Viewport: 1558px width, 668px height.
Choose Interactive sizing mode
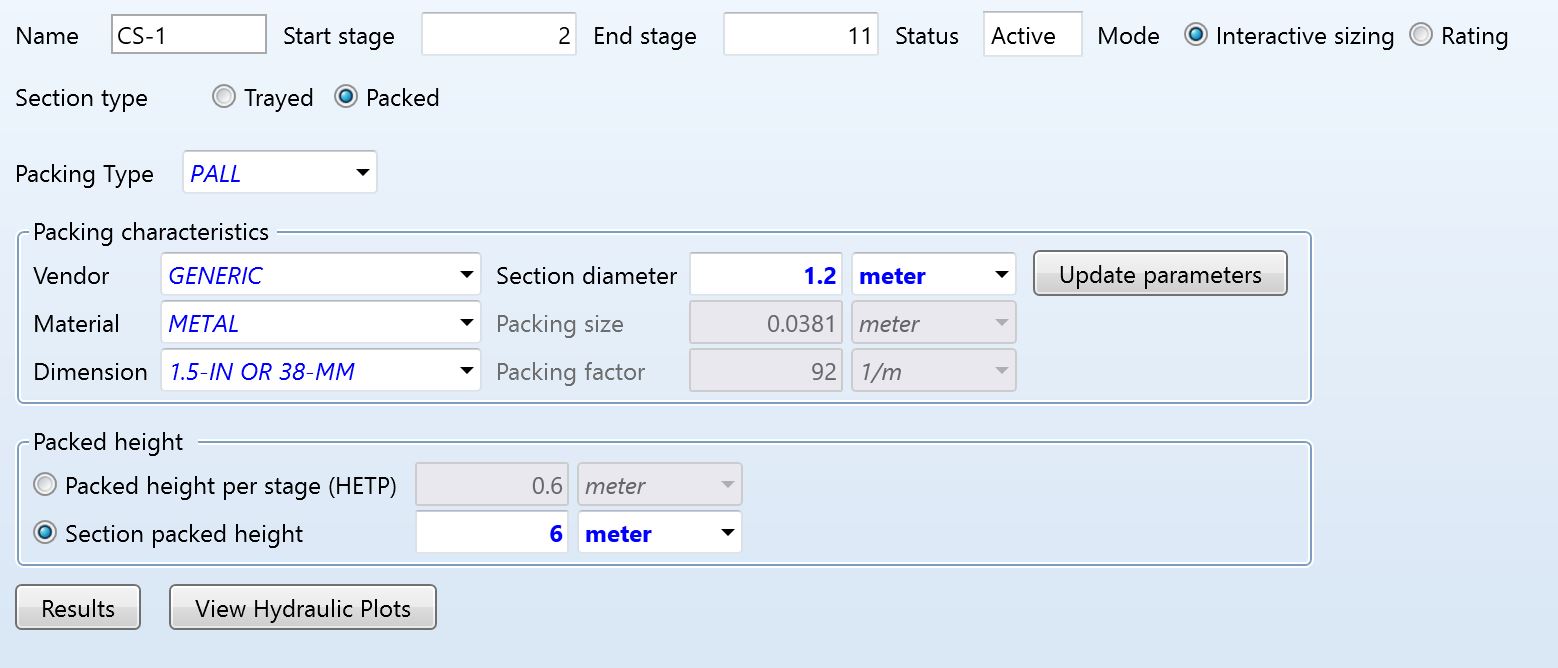(1195, 36)
